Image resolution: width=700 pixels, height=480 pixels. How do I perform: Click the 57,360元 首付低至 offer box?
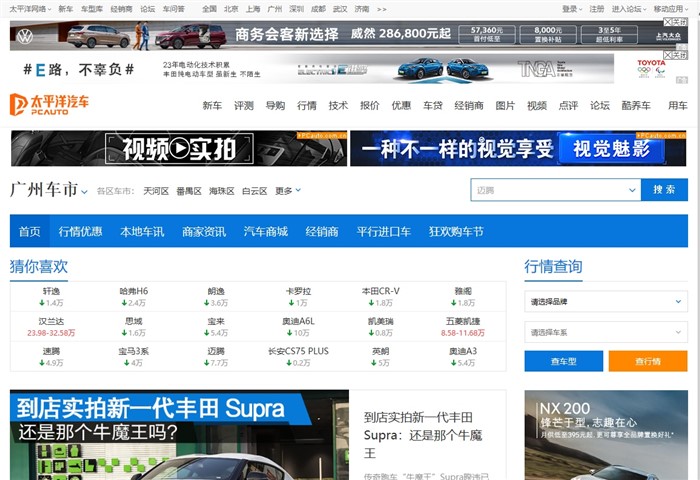(x=487, y=34)
